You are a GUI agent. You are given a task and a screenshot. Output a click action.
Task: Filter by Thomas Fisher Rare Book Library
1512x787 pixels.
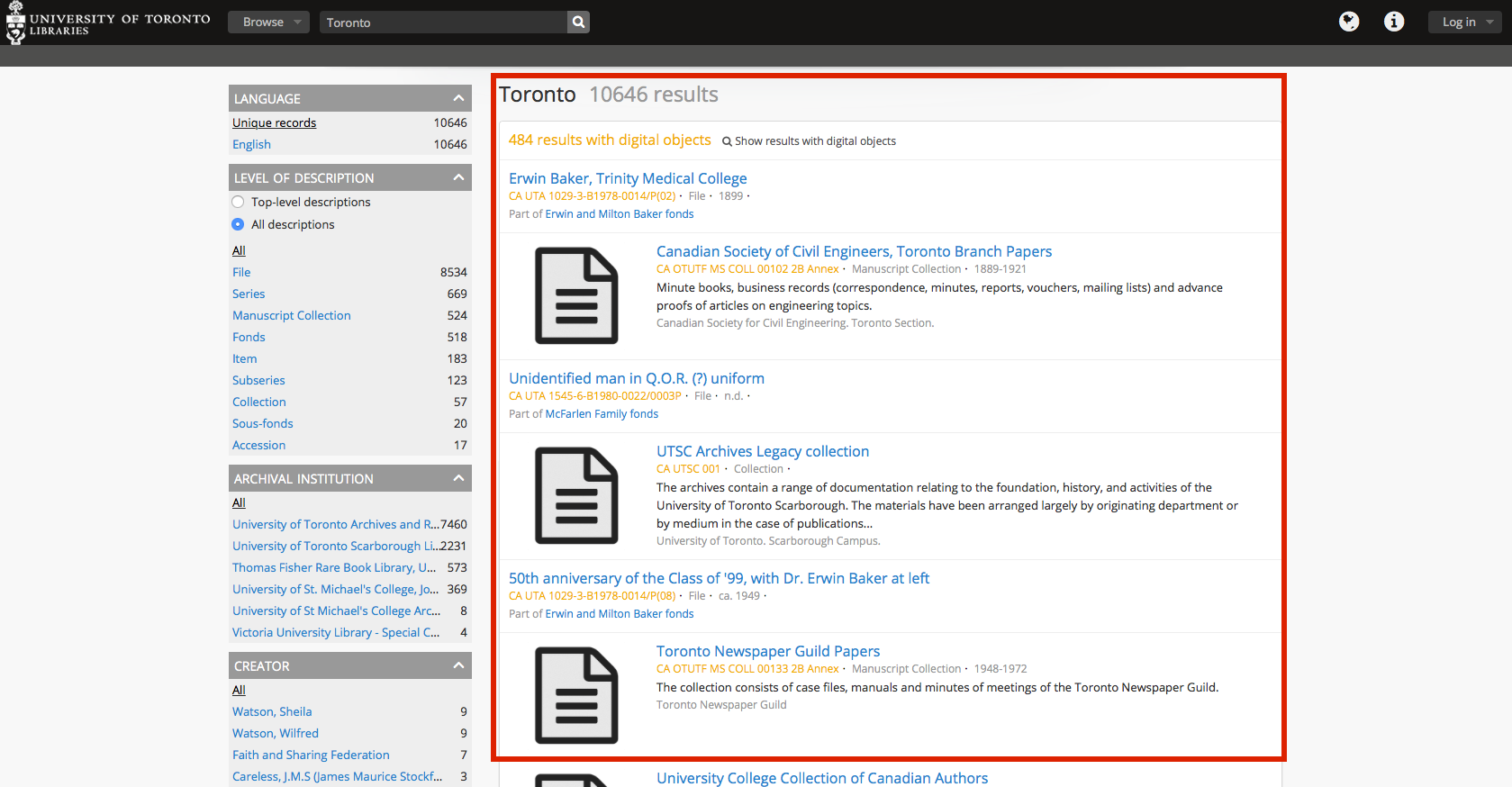pyautogui.click(x=334, y=567)
